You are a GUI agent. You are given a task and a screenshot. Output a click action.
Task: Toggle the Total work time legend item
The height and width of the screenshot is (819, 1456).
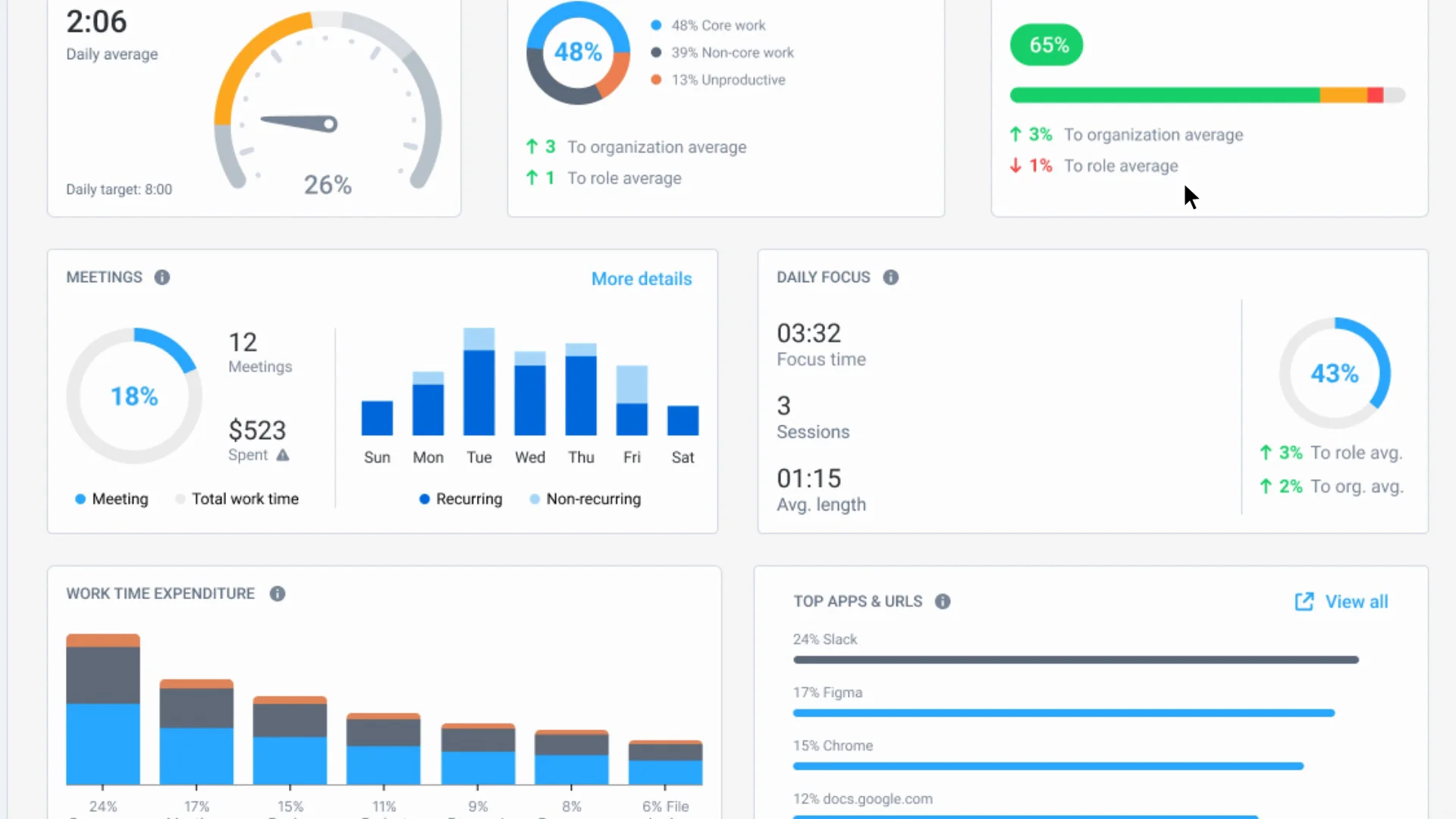click(x=237, y=499)
